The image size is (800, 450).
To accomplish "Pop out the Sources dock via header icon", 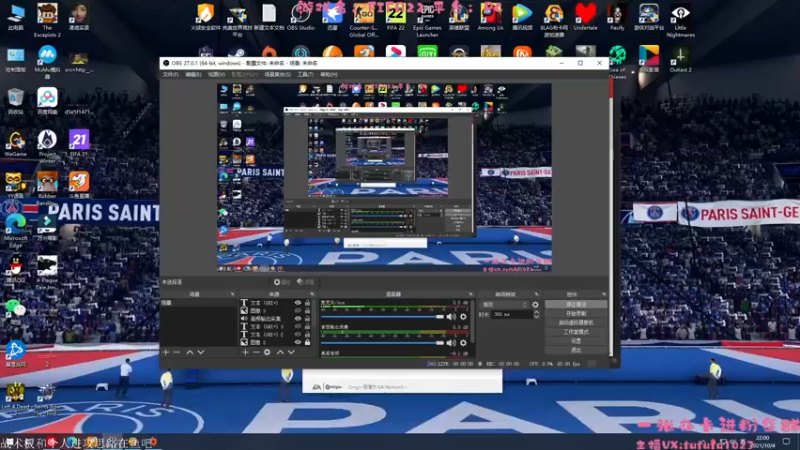I will pyautogui.click(x=312, y=294).
